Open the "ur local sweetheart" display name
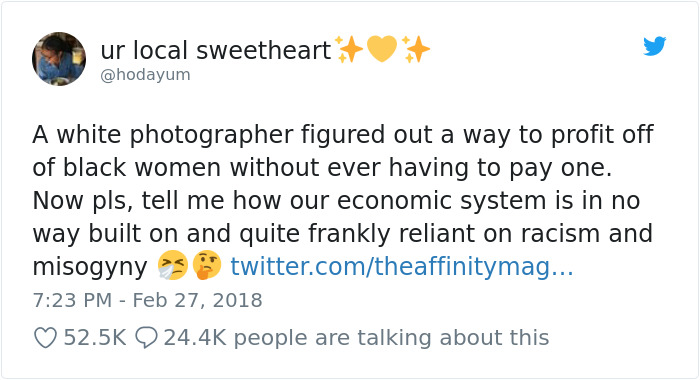 tap(216, 50)
